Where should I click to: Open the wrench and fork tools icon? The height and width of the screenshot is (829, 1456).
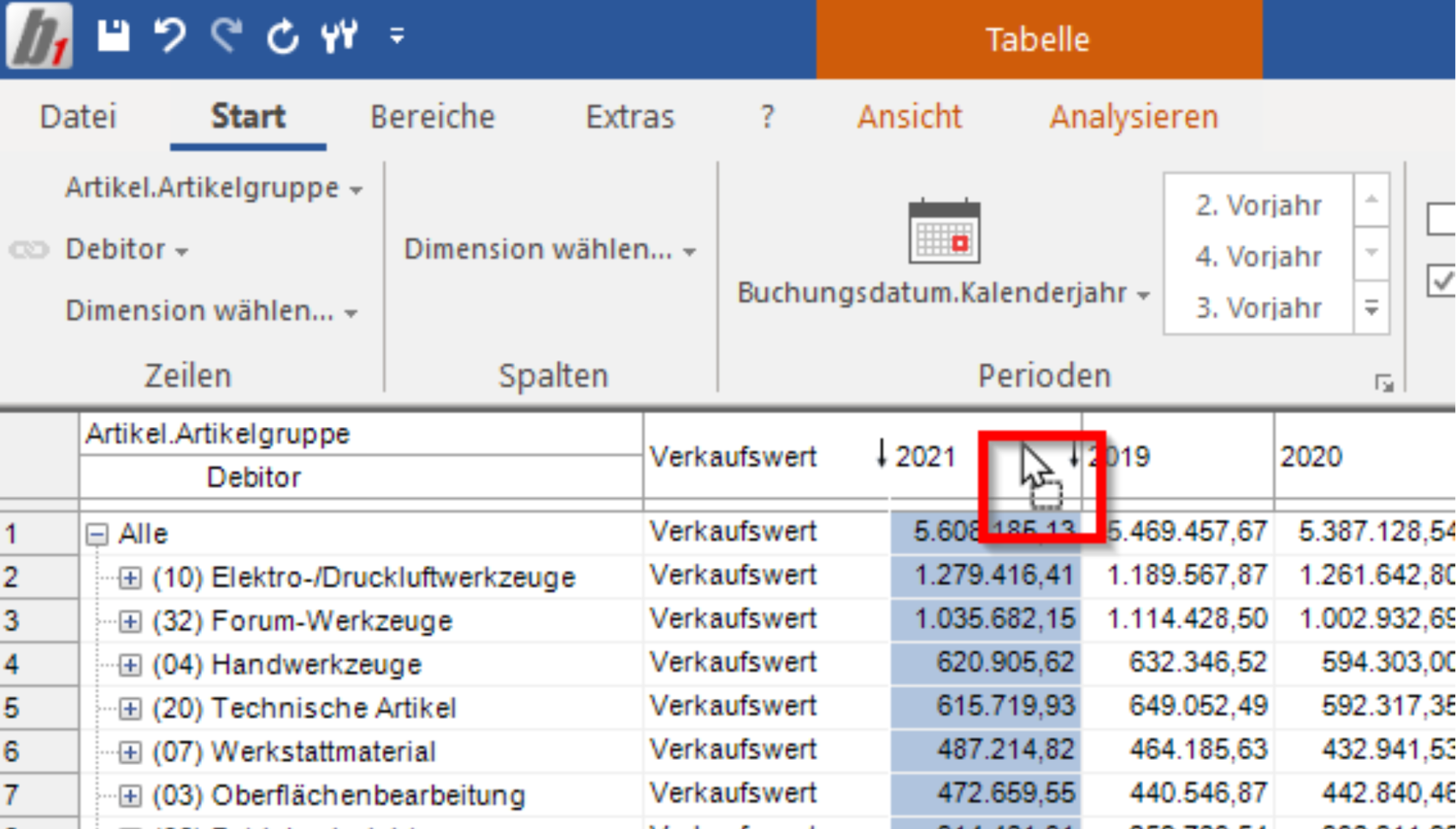pyautogui.click(x=339, y=36)
